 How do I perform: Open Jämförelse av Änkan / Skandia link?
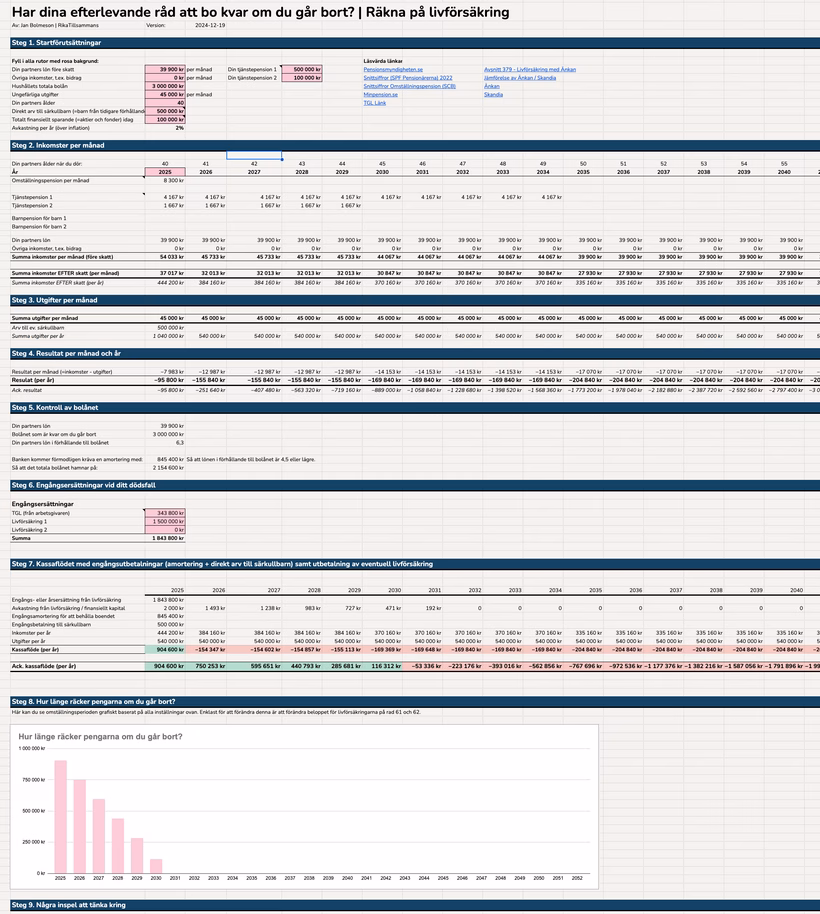point(520,78)
